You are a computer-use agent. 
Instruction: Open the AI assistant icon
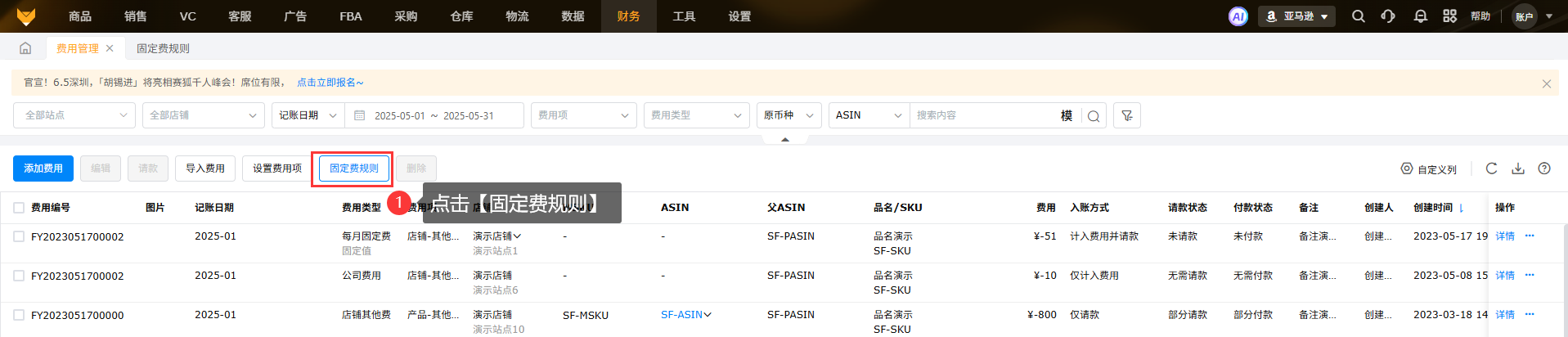(x=1238, y=16)
